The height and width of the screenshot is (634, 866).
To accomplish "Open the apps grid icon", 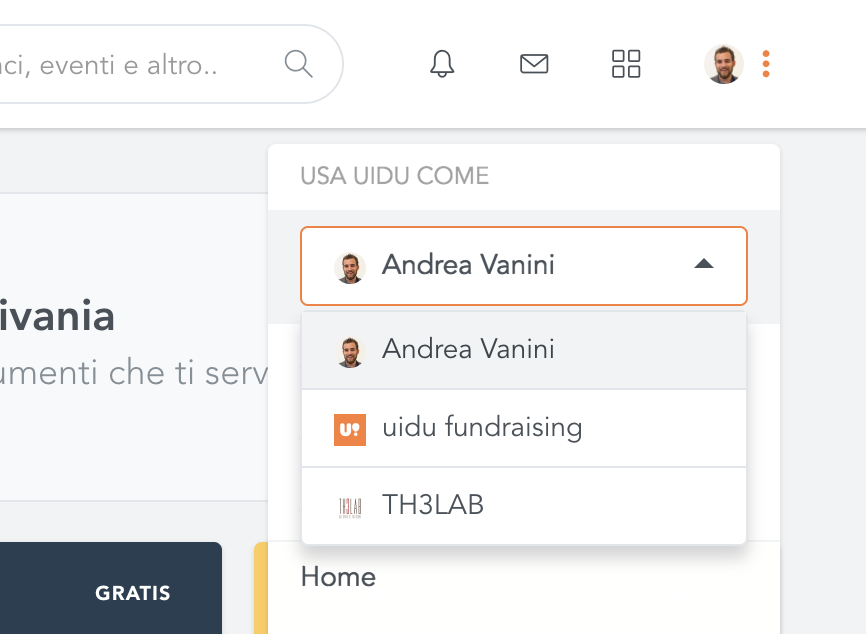I will tap(626, 64).
